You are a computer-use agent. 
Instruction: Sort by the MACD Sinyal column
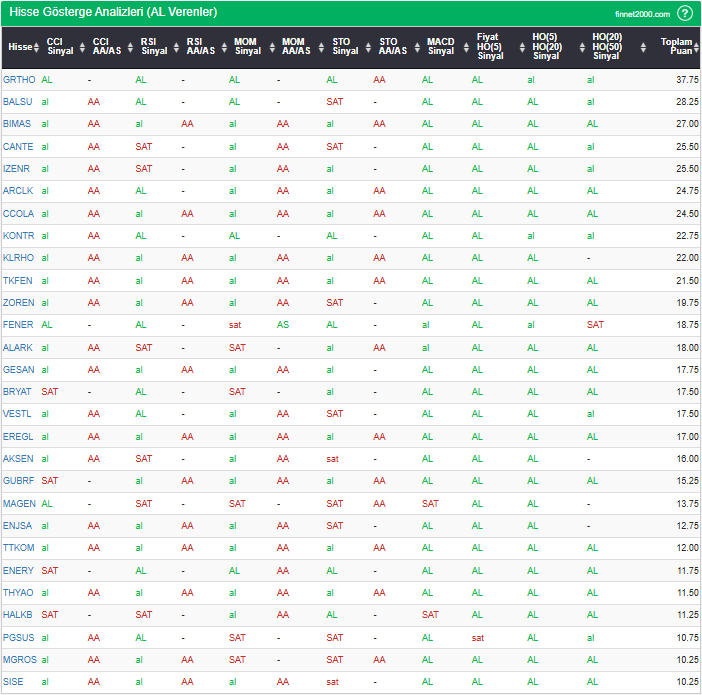coord(440,47)
